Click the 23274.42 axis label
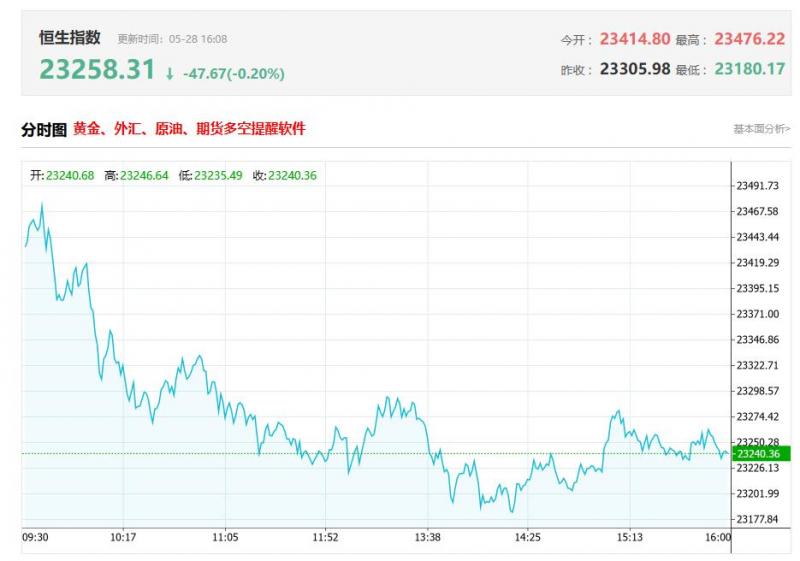 758,417
